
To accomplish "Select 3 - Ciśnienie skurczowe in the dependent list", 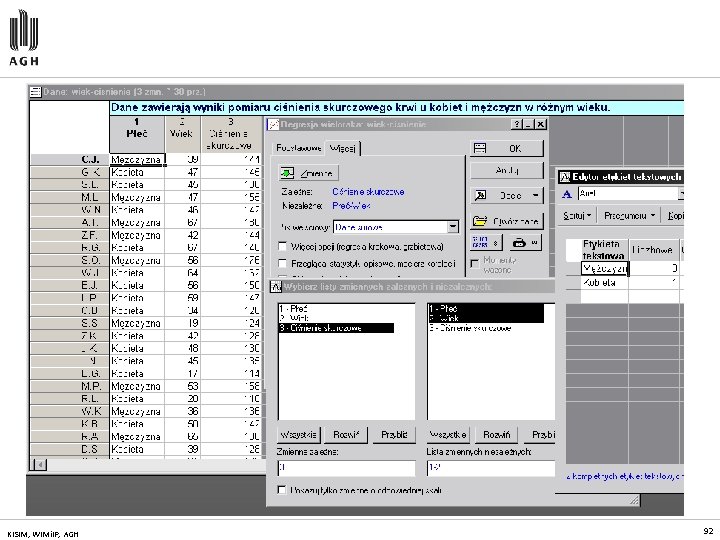I will point(336,328).
